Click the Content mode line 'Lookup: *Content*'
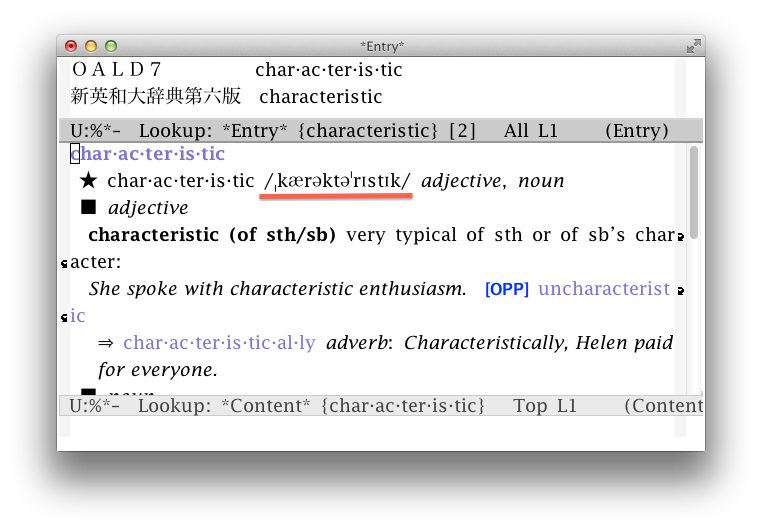Screen dimensions: 762x530 point(224,406)
